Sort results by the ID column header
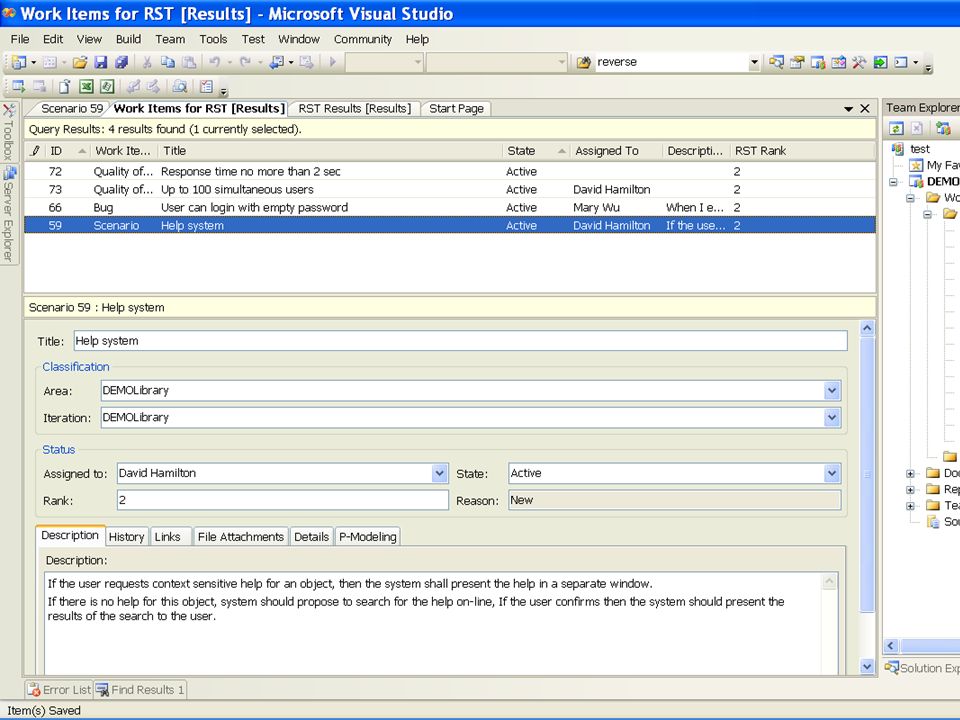Image resolution: width=960 pixels, height=720 pixels. coord(67,151)
